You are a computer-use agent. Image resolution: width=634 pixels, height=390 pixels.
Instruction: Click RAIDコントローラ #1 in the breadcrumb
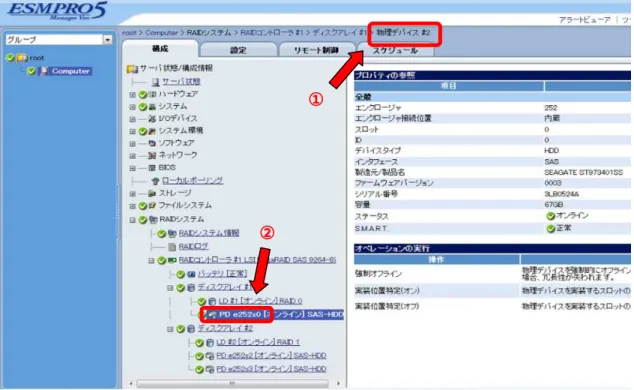pos(272,33)
